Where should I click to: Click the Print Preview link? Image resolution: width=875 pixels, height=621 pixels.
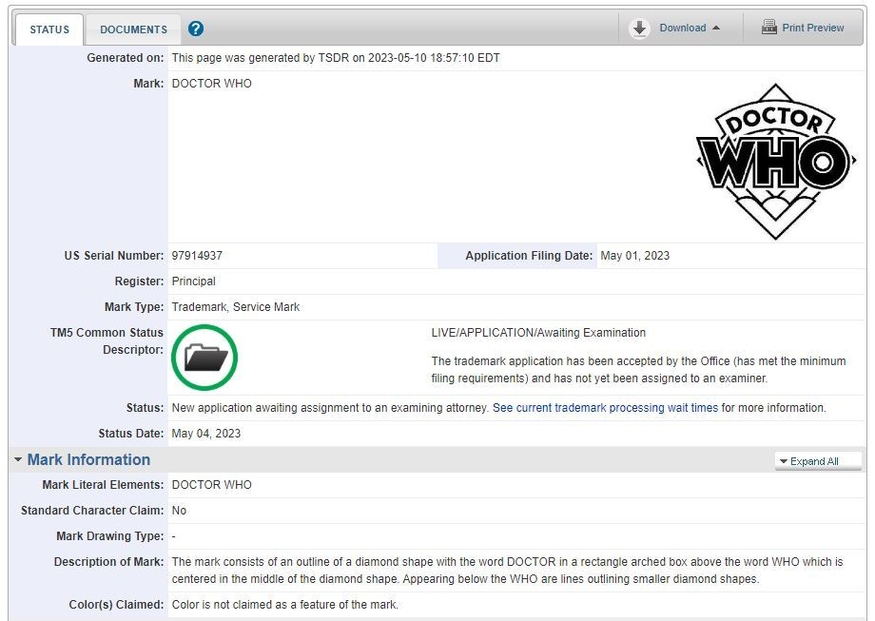812,28
